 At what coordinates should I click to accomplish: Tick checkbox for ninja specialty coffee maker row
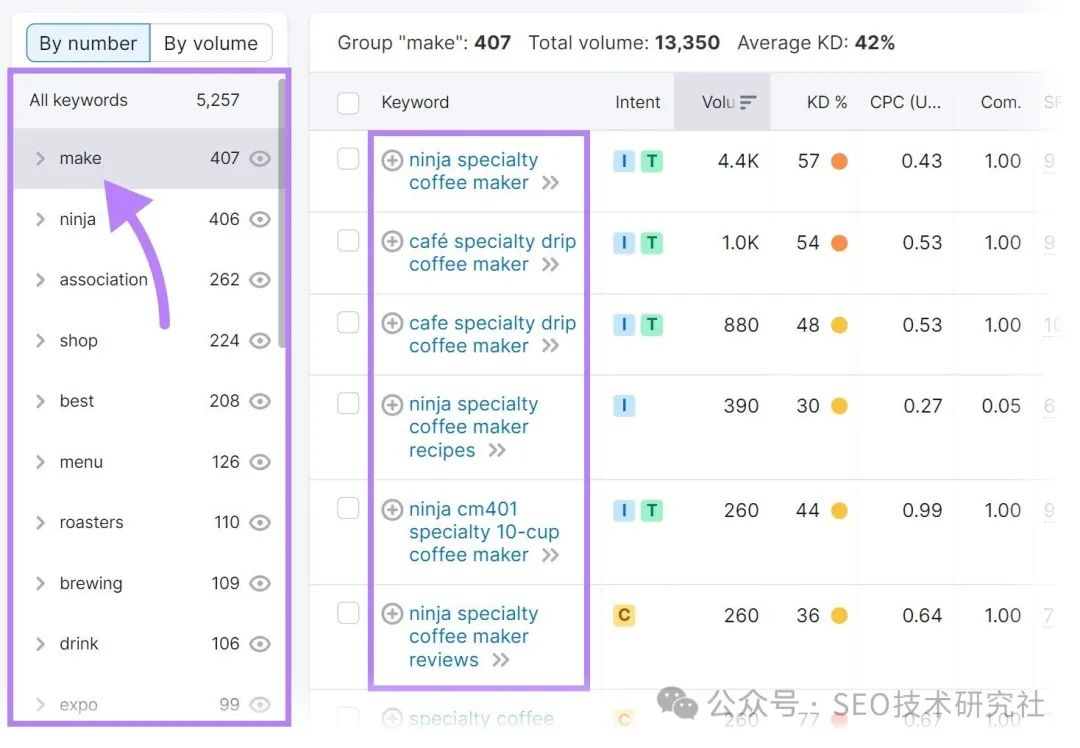coord(348,160)
